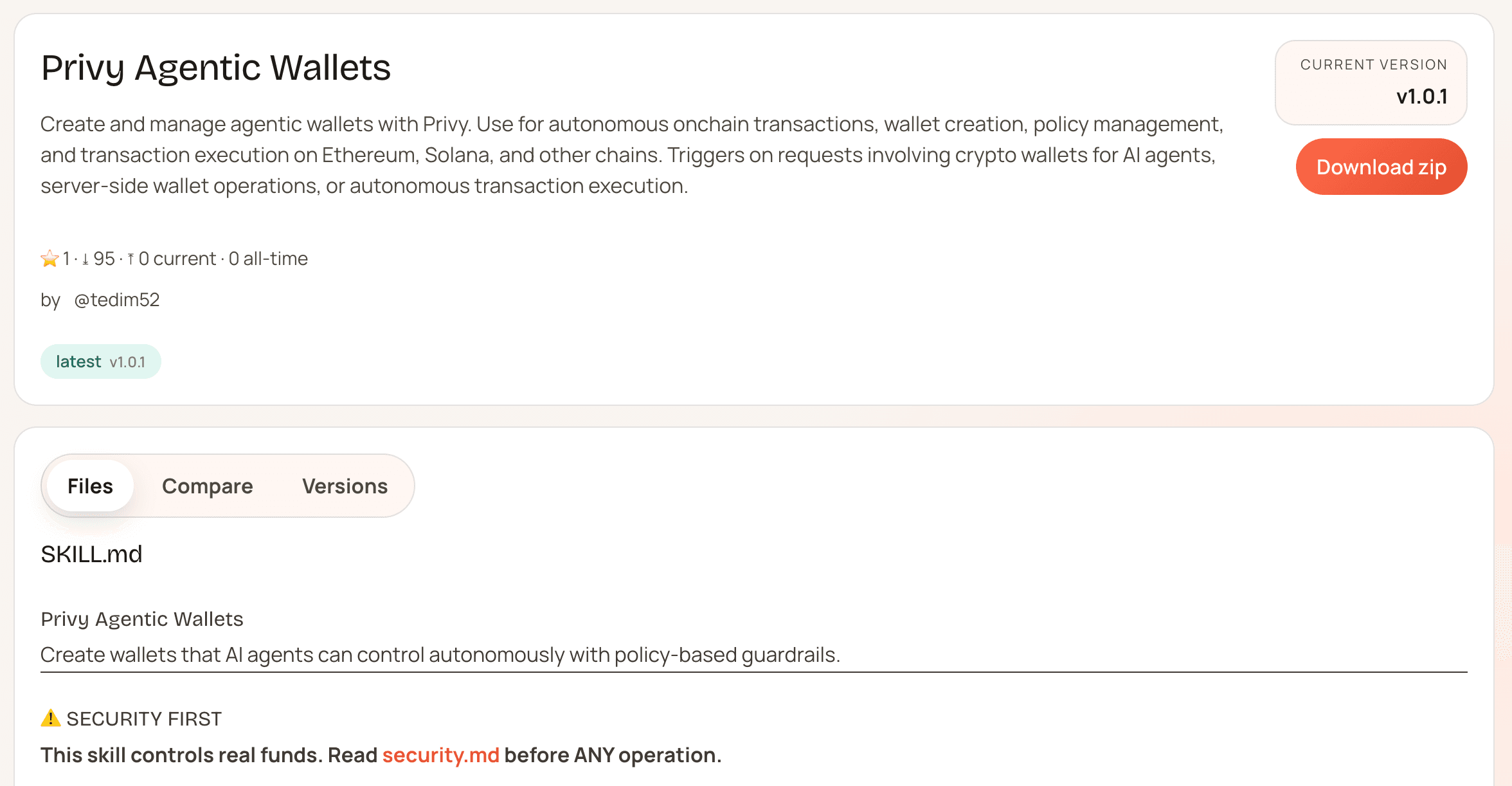Click the warning triangle icon by SECURITY FIRST
This screenshot has height=786, width=1512.
[x=50, y=718]
